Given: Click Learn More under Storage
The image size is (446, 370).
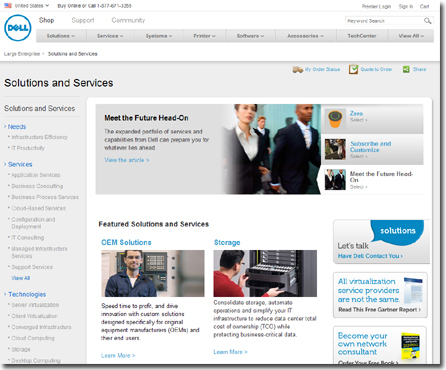Looking at the screenshot, I should pyautogui.click(x=230, y=352).
